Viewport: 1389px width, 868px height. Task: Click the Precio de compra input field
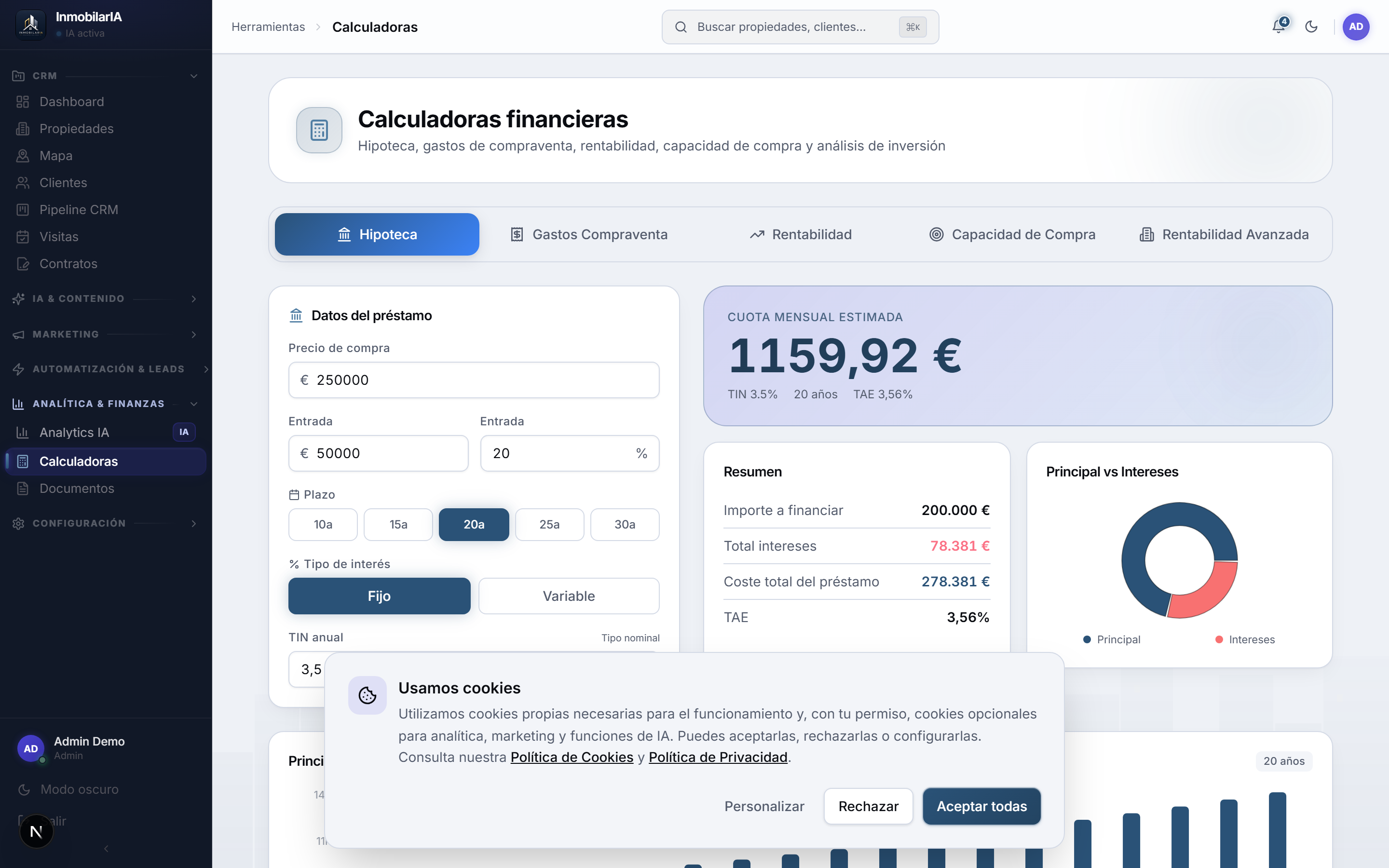point(474,380)
